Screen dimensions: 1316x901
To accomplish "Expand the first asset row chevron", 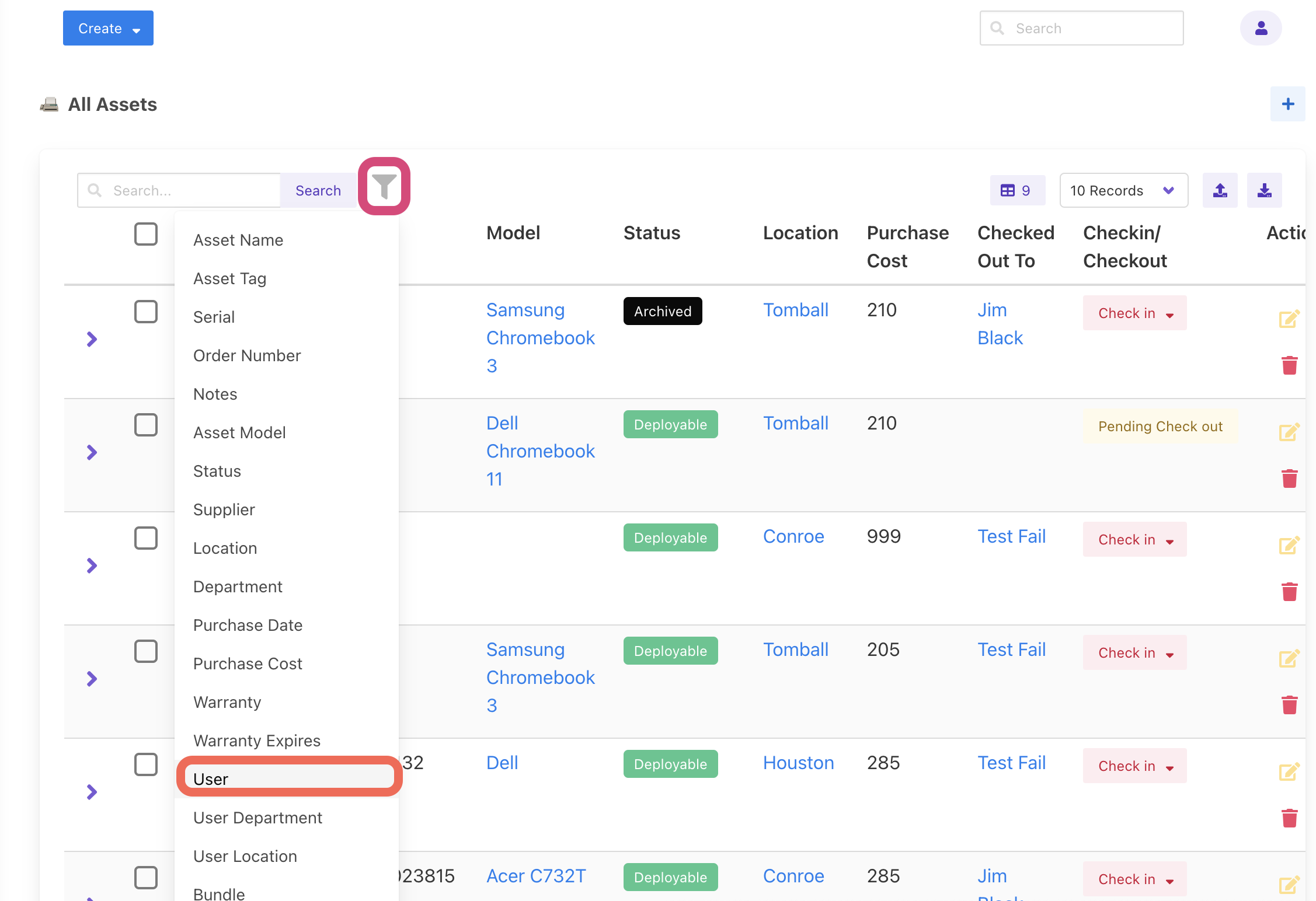I will pos(92,339).
